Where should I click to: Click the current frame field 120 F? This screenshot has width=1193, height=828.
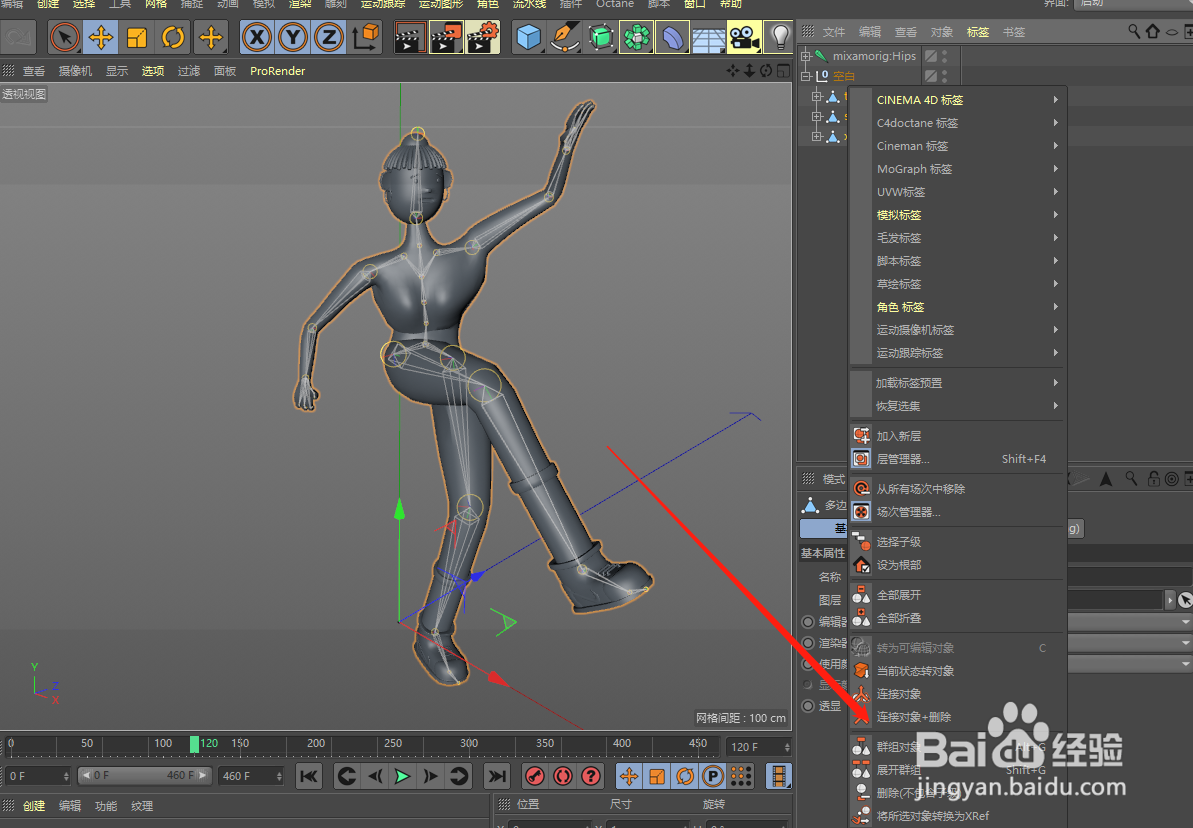click(x=758, y=747)
